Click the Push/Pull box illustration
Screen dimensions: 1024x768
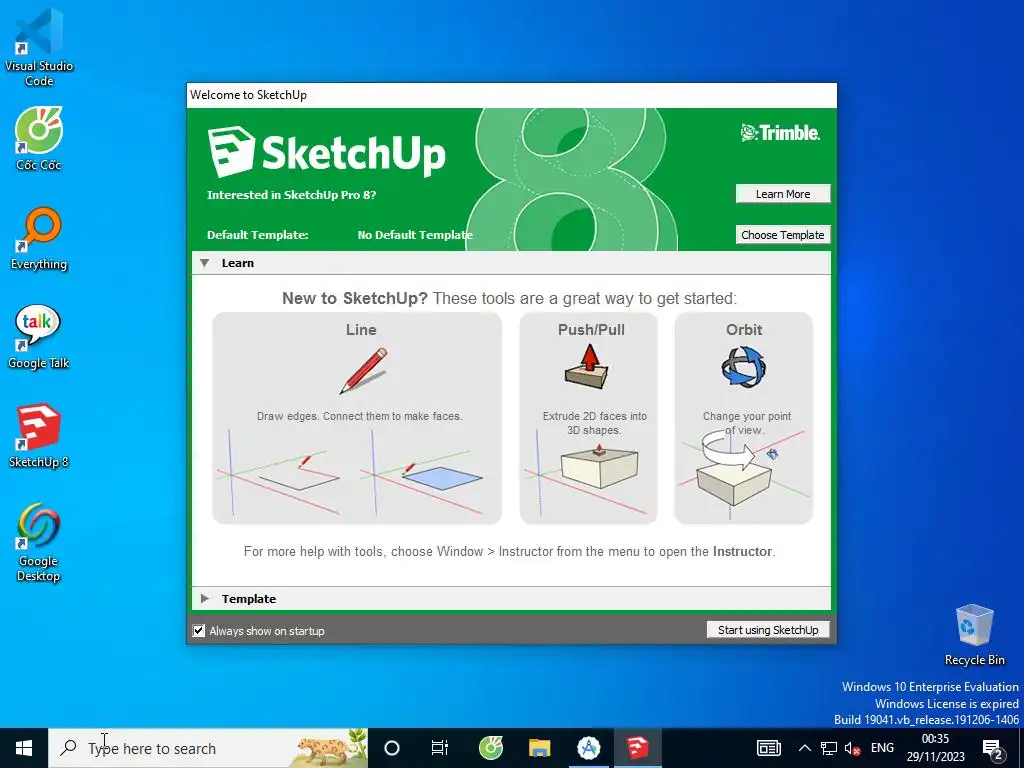588,473
